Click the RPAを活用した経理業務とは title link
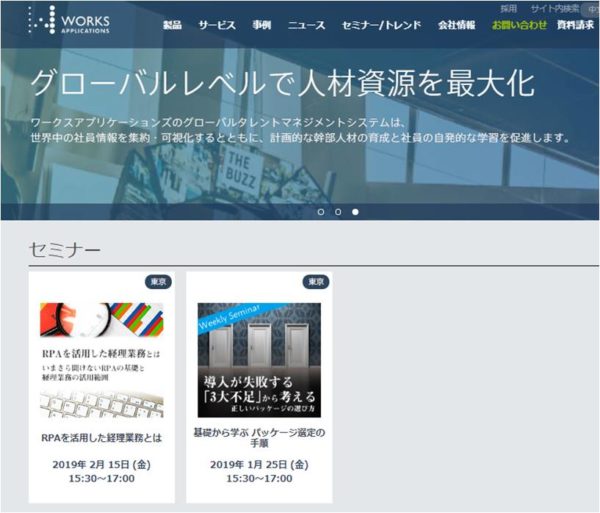The width and height of the screenshot is (600, 513). pyautogui.click(x=101, y=437)
